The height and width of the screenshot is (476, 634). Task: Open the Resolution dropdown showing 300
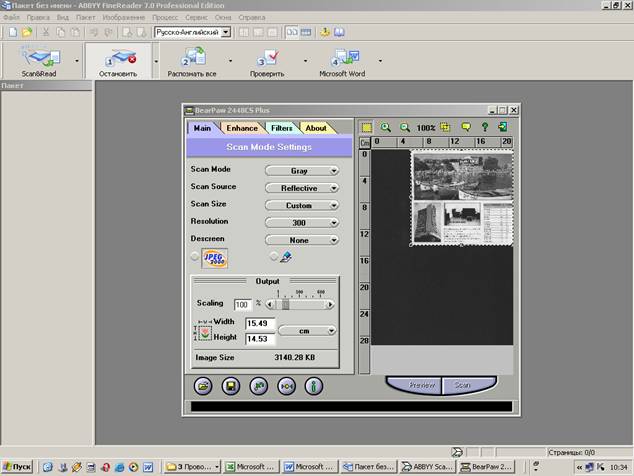(x=302, y=223)
